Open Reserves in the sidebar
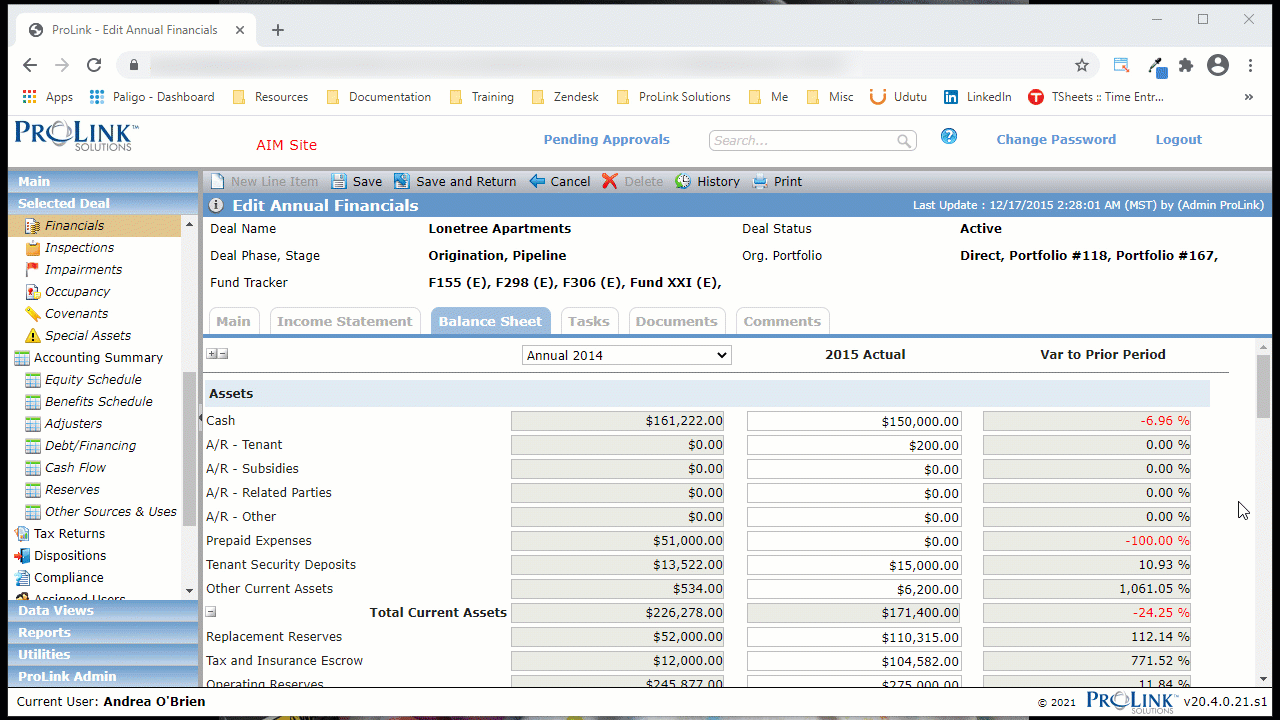 [x=72, y=489]
